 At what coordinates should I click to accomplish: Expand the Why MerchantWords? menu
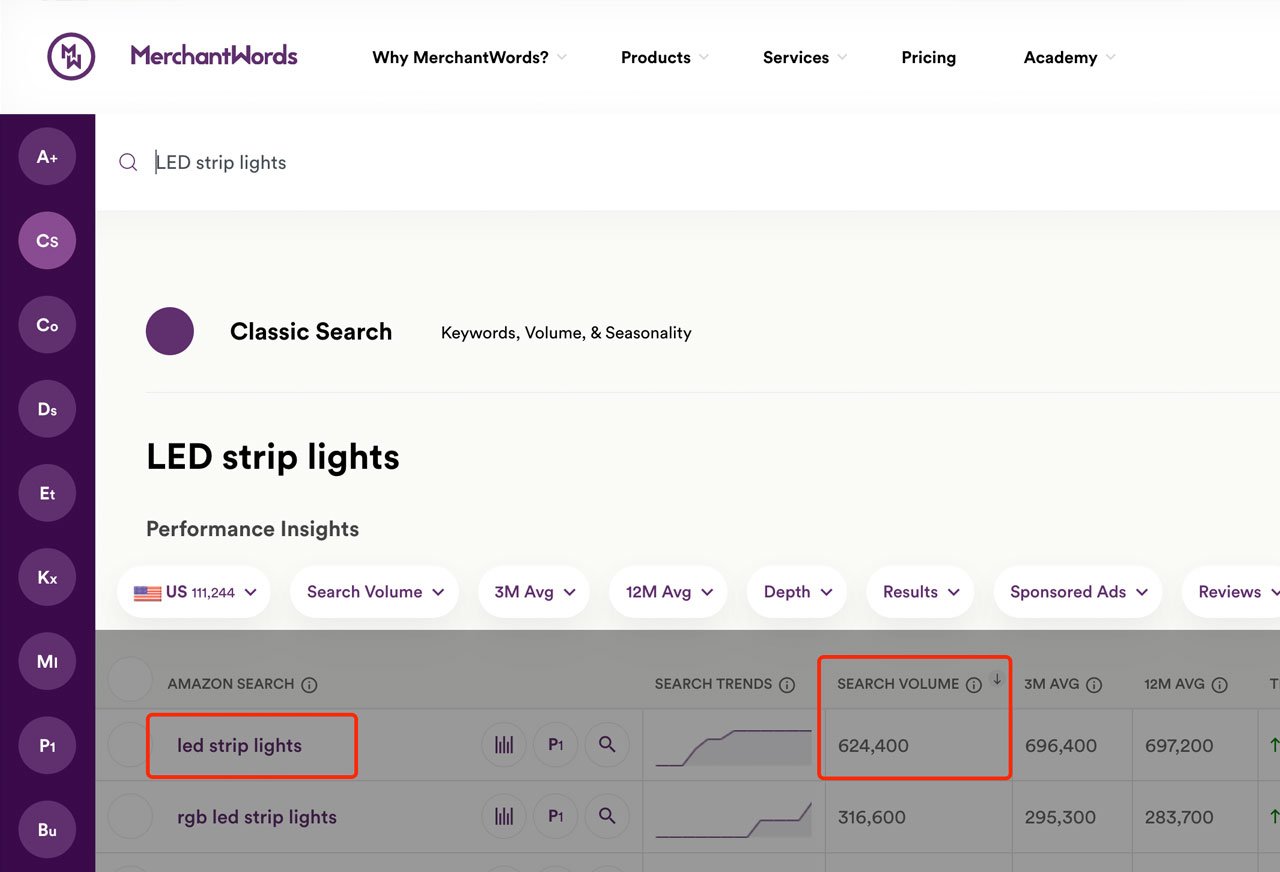469,57
